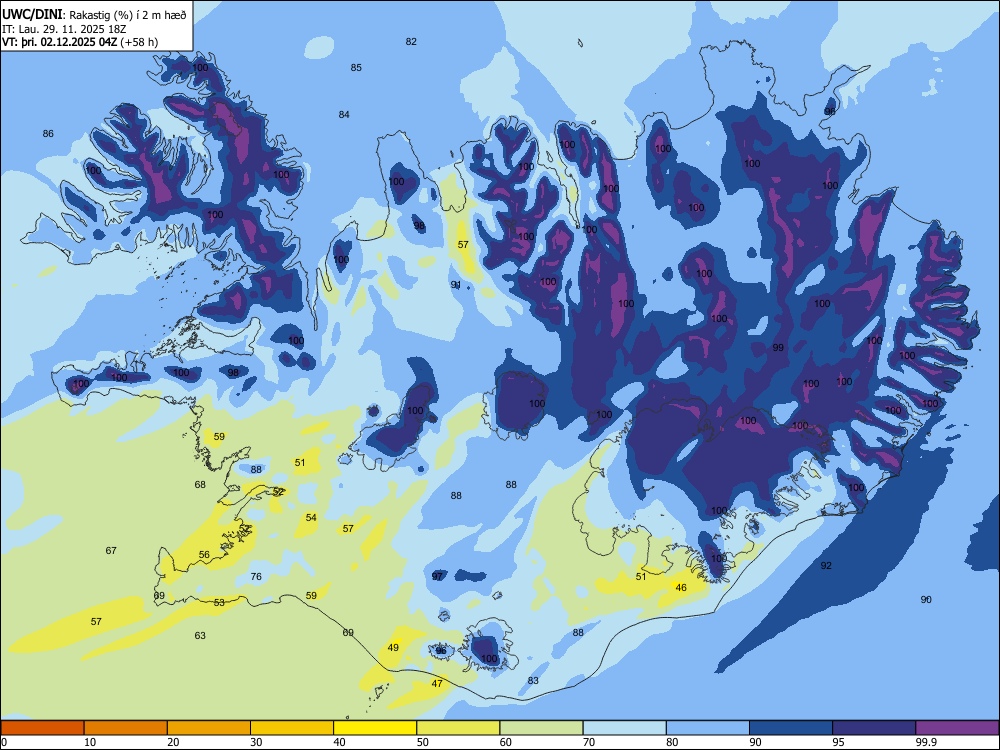
Task: Click the humidity value 76 on the map
Action: 256,577
